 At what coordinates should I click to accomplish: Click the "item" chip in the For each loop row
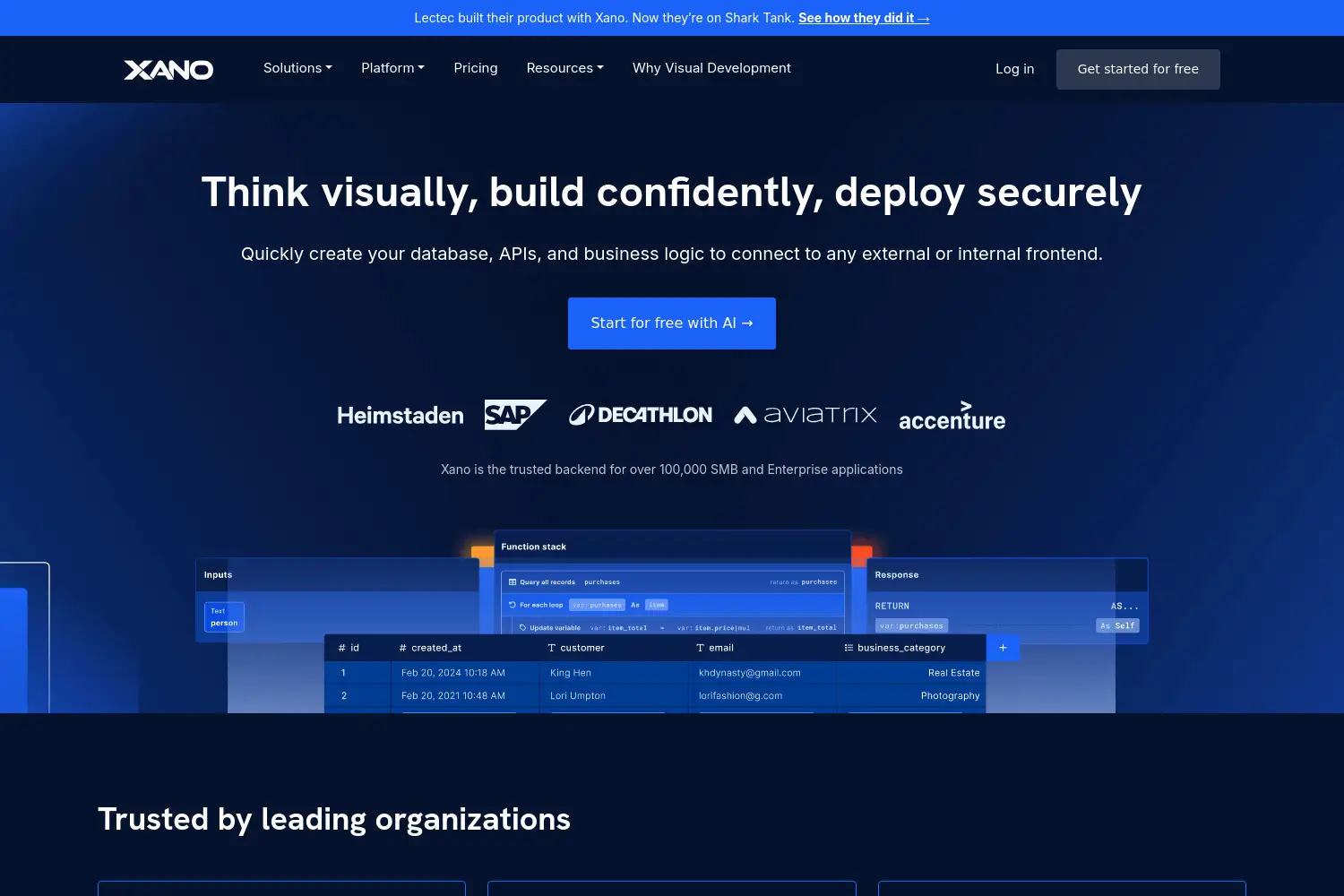657,605
